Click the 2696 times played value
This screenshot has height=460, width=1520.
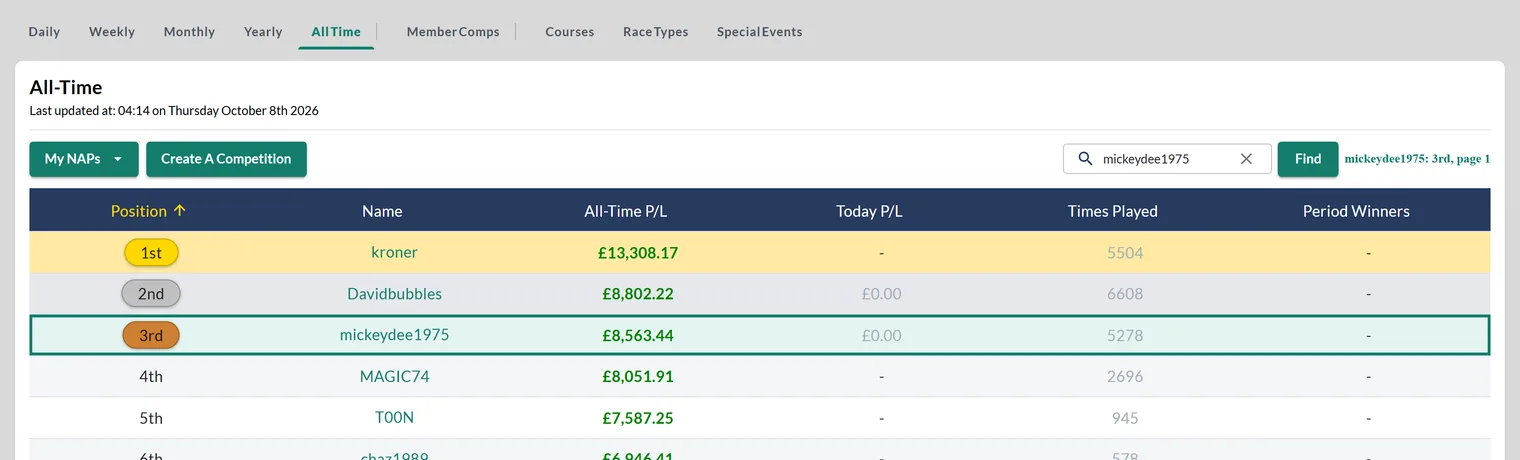pyautogui.click(x=1125, y=377)
